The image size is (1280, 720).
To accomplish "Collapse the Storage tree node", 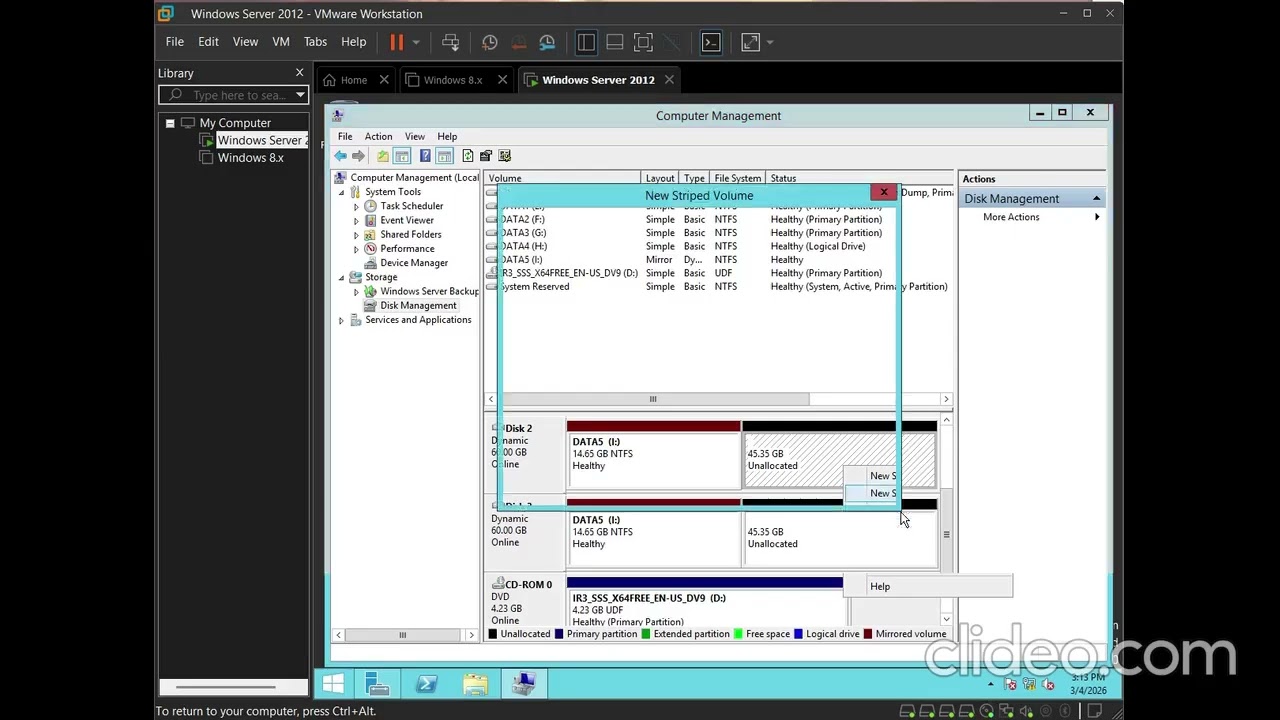I will [342, 277].
